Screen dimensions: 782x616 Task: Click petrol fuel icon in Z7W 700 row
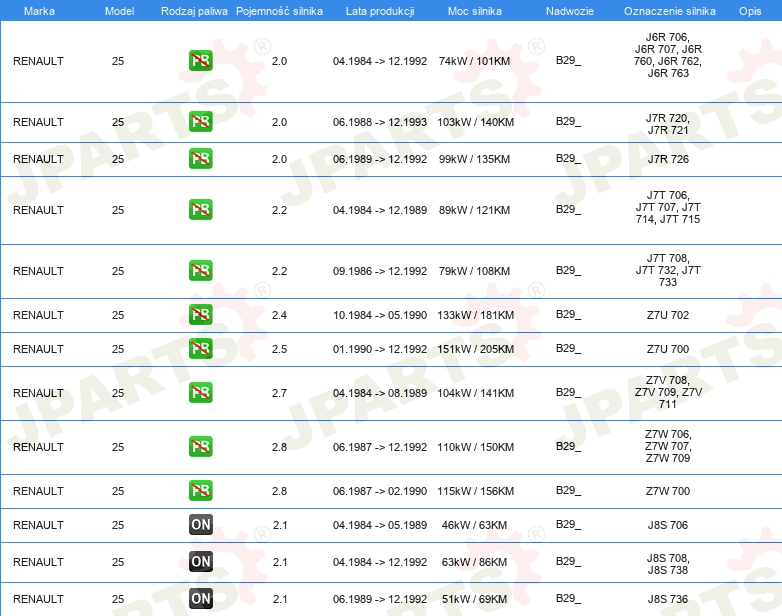pyautogui.click(x=200, y=490)
